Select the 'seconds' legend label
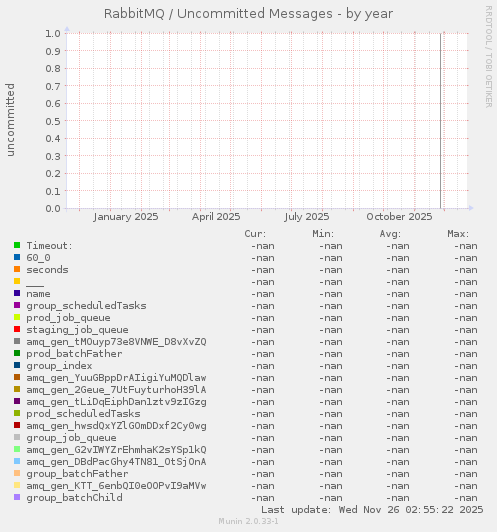The width and height of the screenshot is (497, 532). tap(47, 270)
